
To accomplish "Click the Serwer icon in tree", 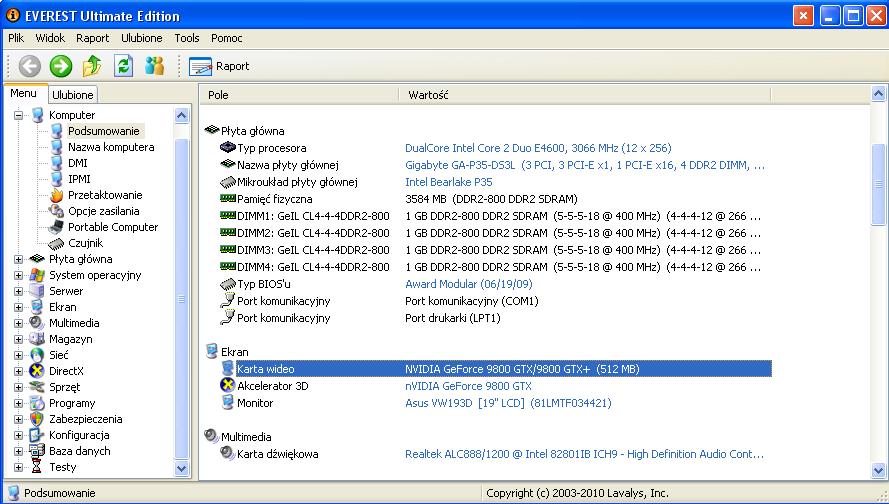I will (x=37, y=291).
